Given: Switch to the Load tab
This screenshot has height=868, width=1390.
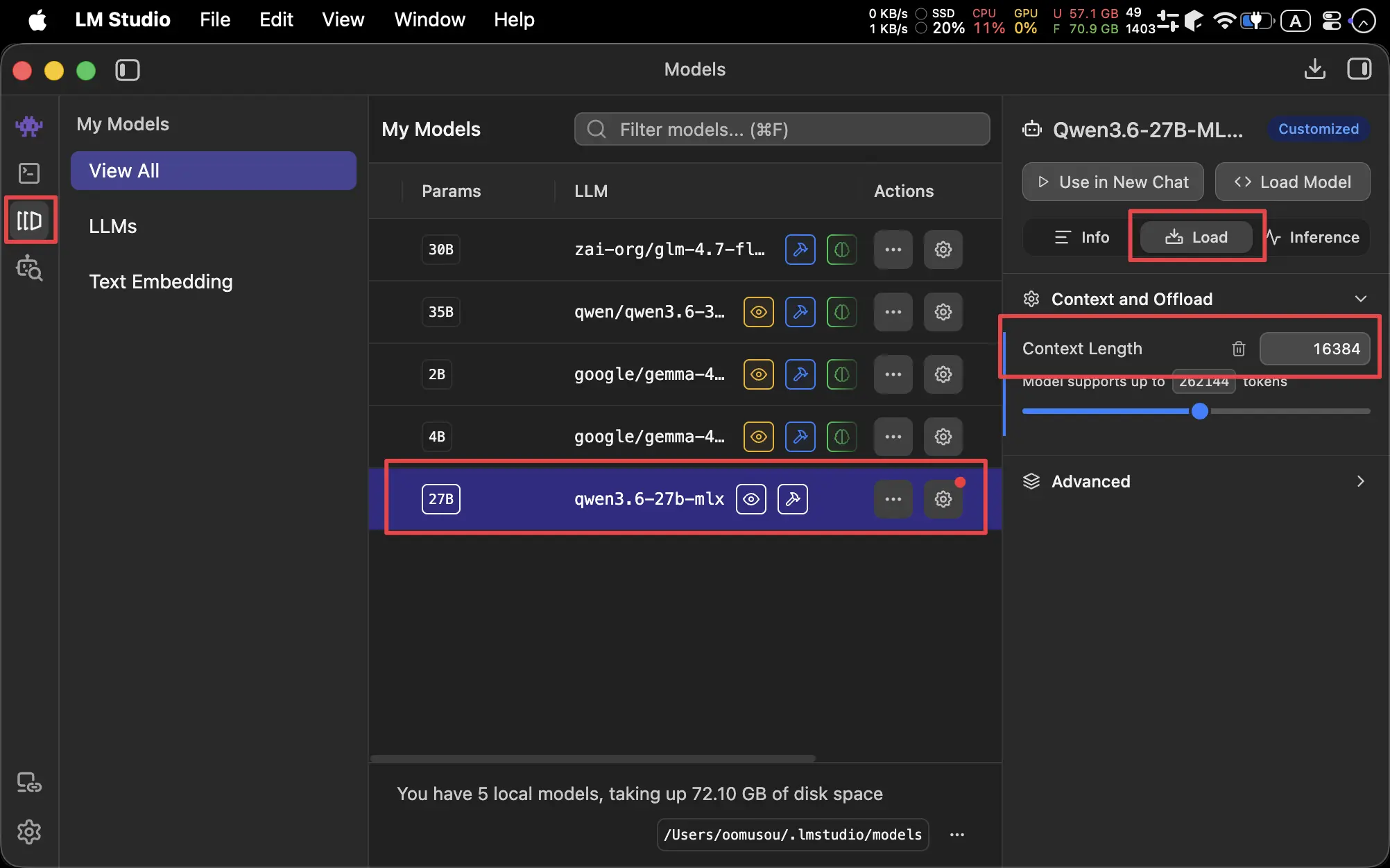Looking at the screenshot, I should tap(1196, 237).
